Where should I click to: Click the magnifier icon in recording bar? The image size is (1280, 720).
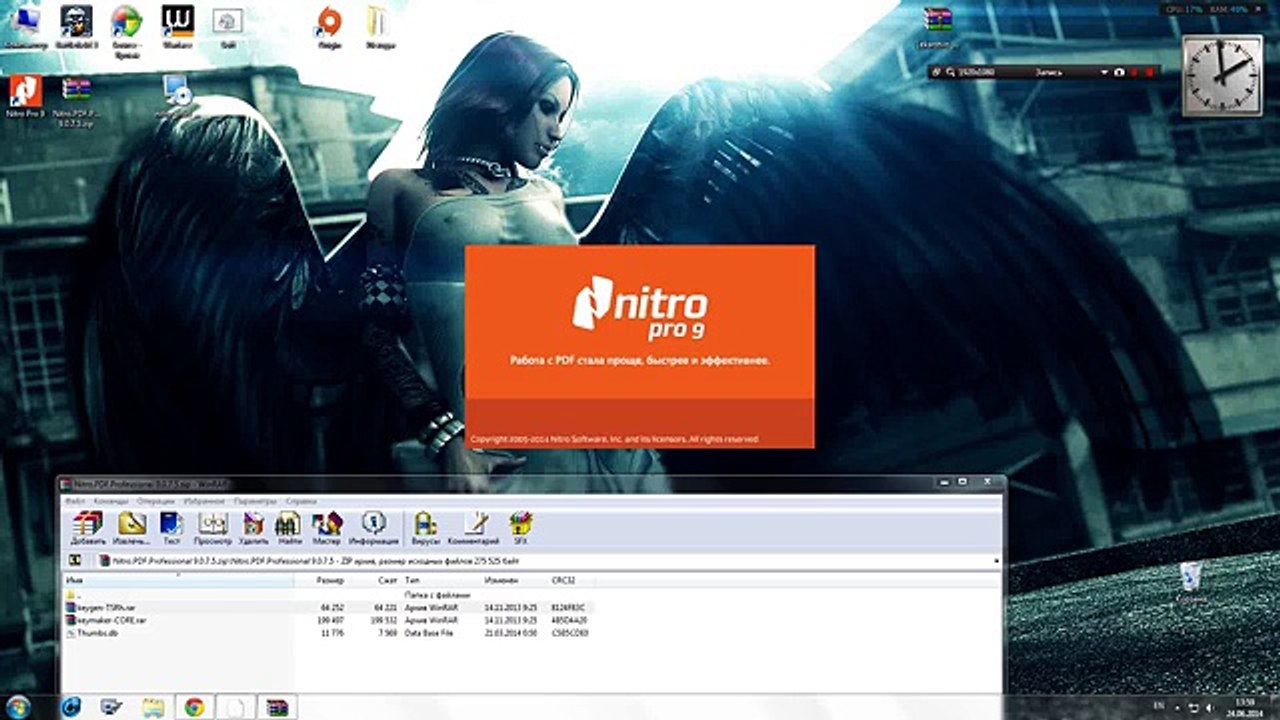pos(949,72)
